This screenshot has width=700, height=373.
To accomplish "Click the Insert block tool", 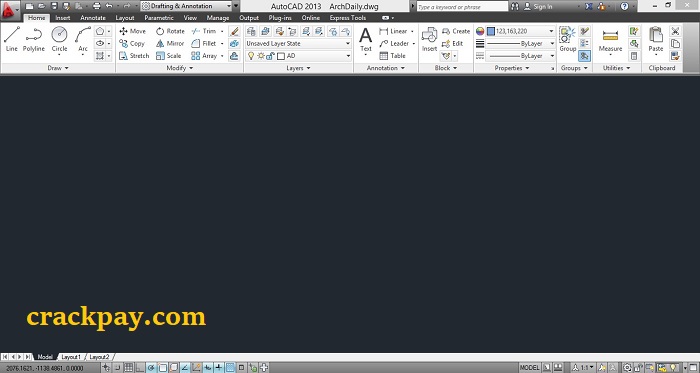I will (429, 39).
